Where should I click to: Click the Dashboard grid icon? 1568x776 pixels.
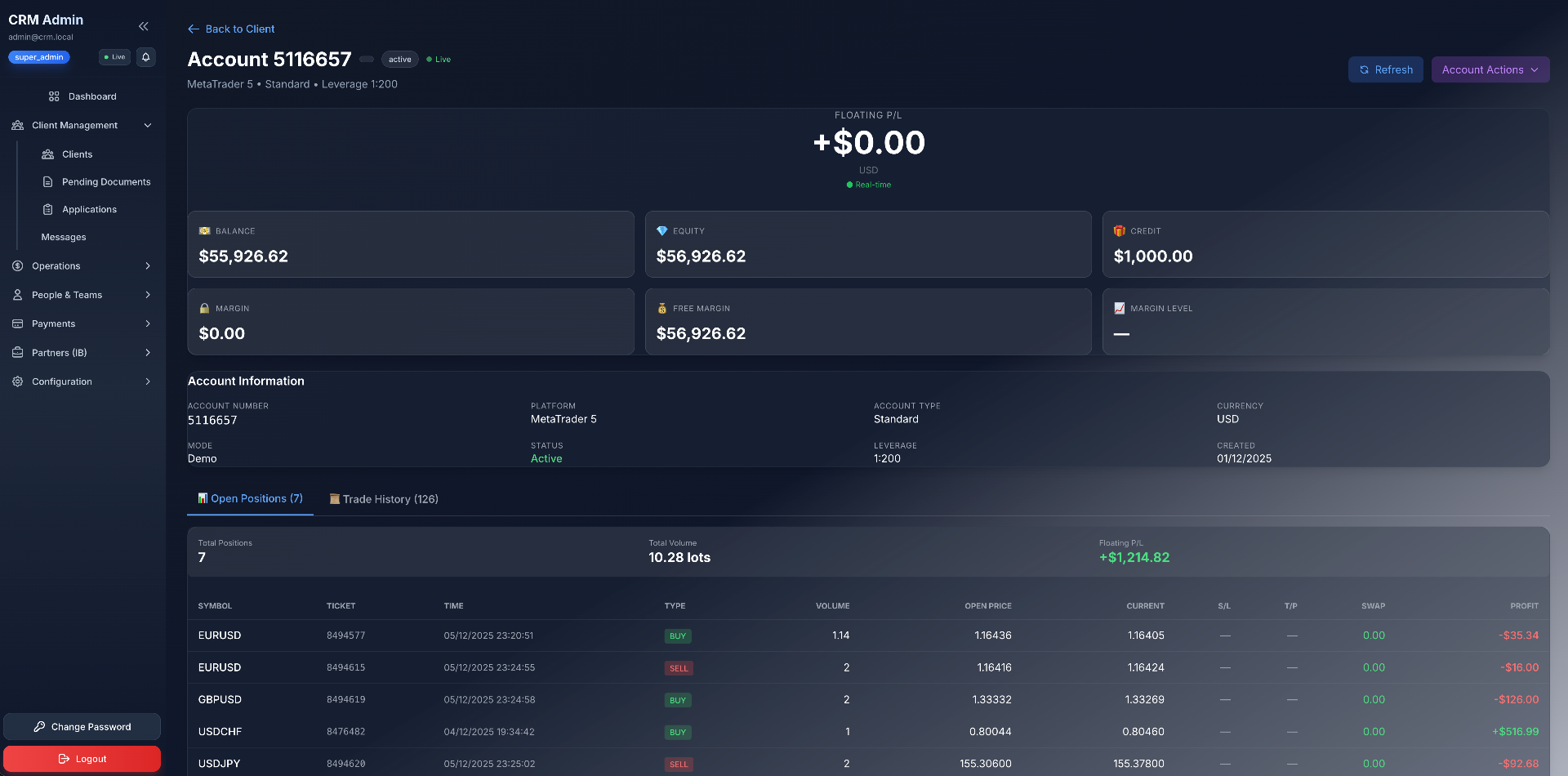[54, 96]
